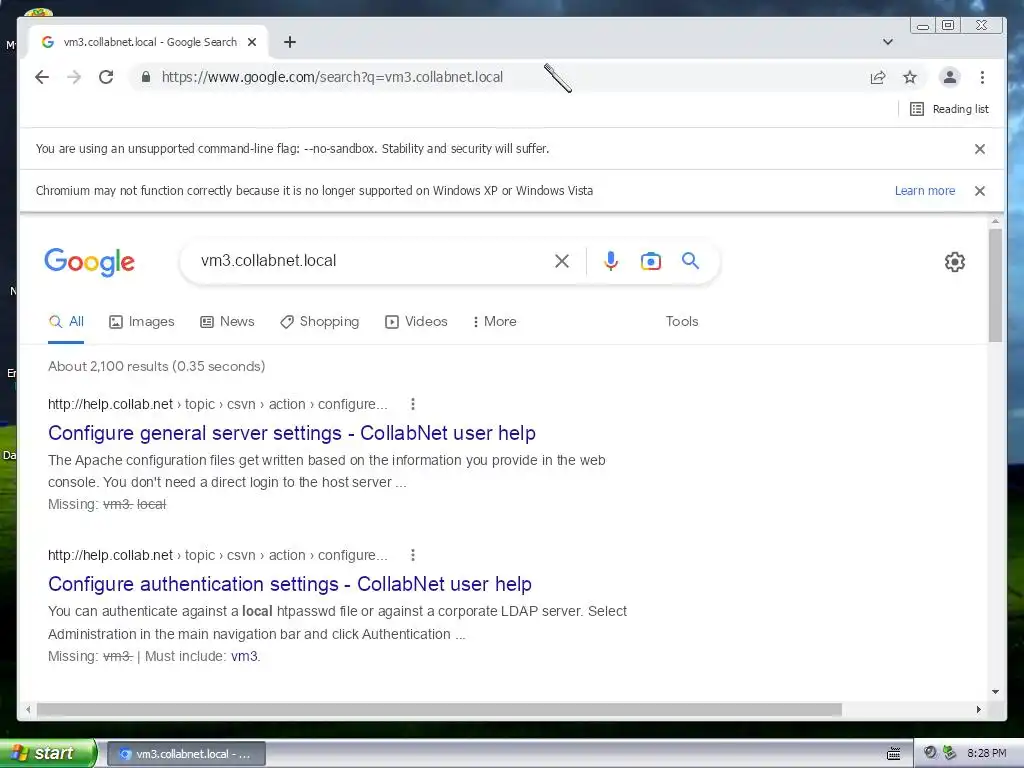The width and height of the screenshot is (1024, 768).
Task: Submit search with magnifier icon
Action: (x=690, y=261)
